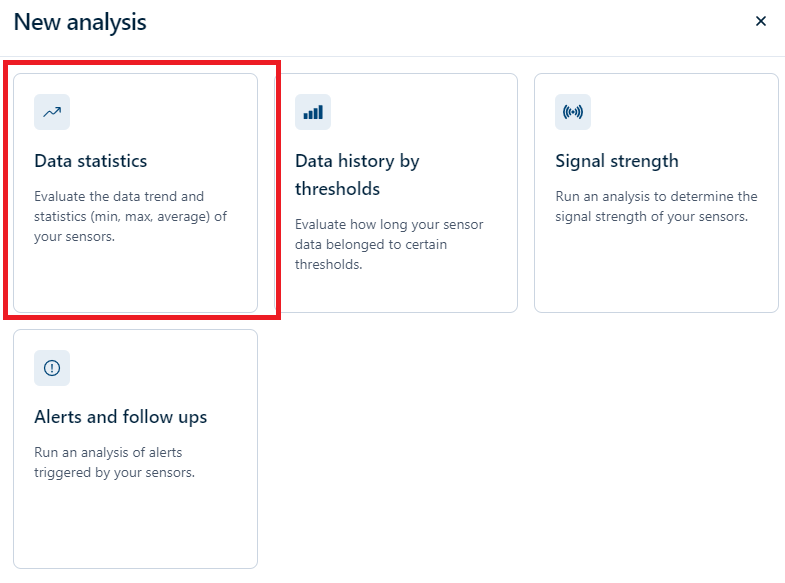Select the Alerts and follow ups title

point(121,417)
